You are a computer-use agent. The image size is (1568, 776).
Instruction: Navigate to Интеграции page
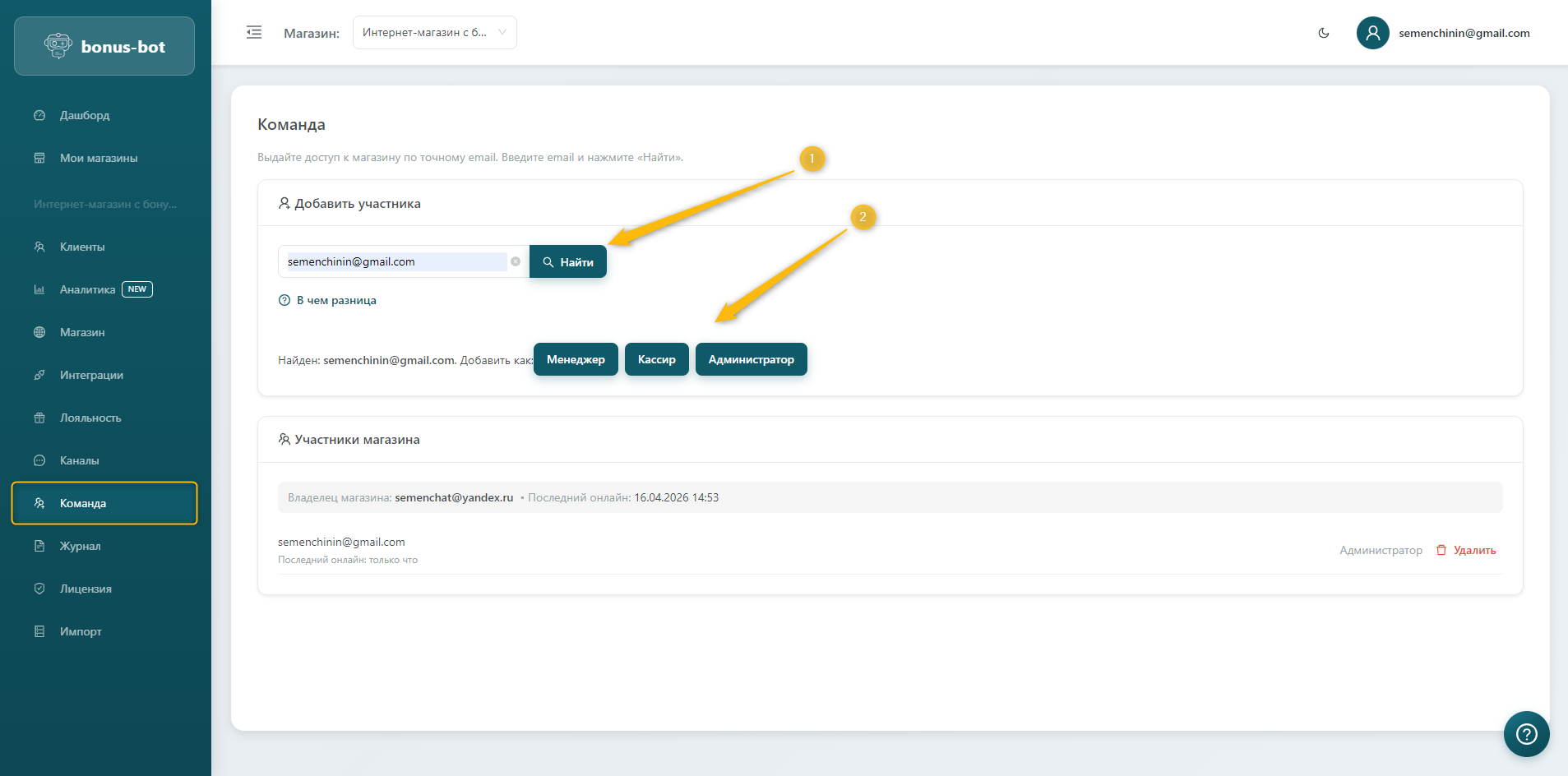pyautogui.click(x=91, y=375)
